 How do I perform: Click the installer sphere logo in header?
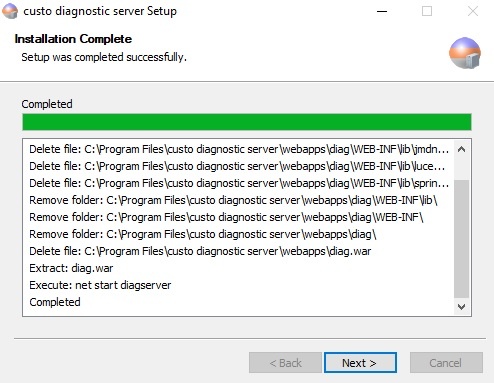click(465, 53)
